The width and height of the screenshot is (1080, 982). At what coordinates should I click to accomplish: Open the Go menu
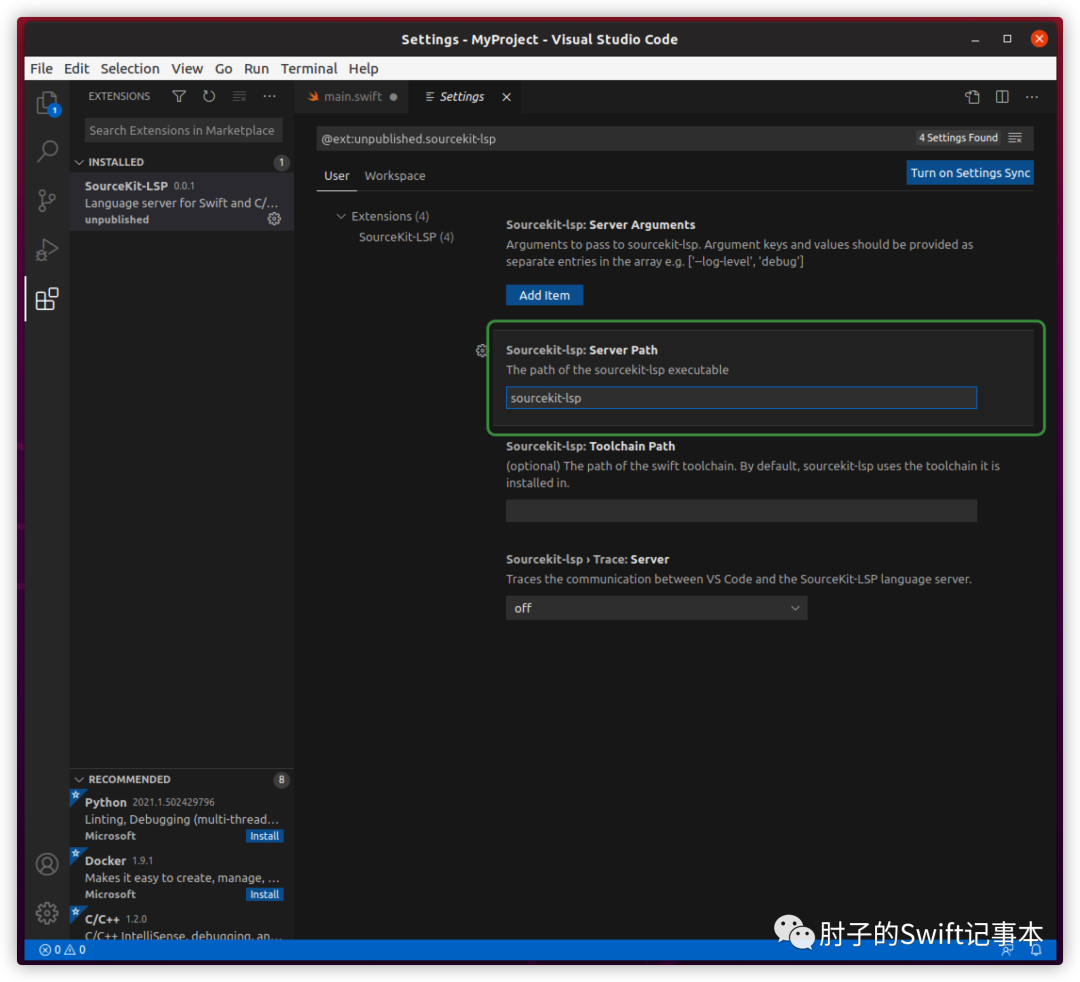223,68
